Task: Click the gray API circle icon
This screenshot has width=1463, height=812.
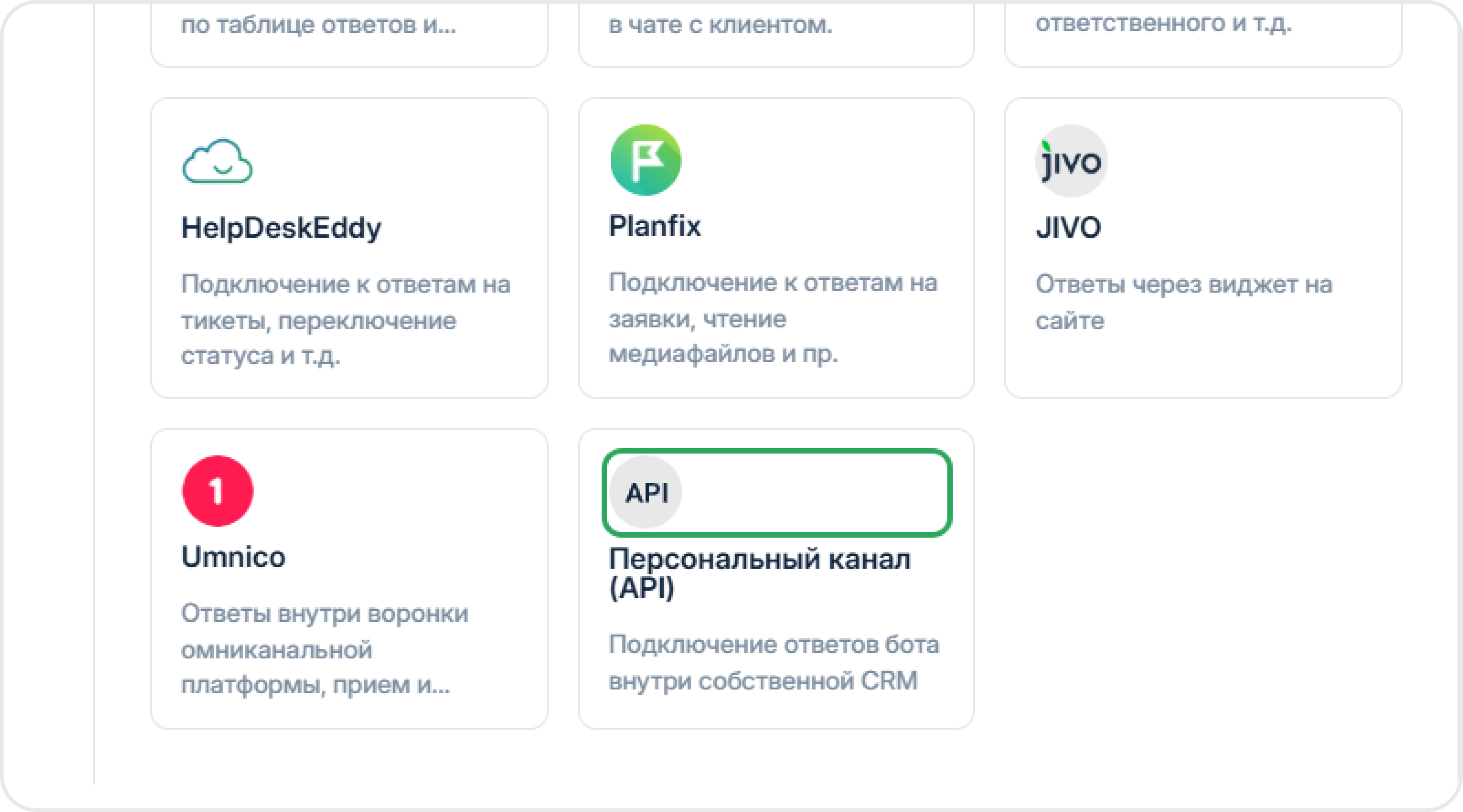Action: coord(646,492)
